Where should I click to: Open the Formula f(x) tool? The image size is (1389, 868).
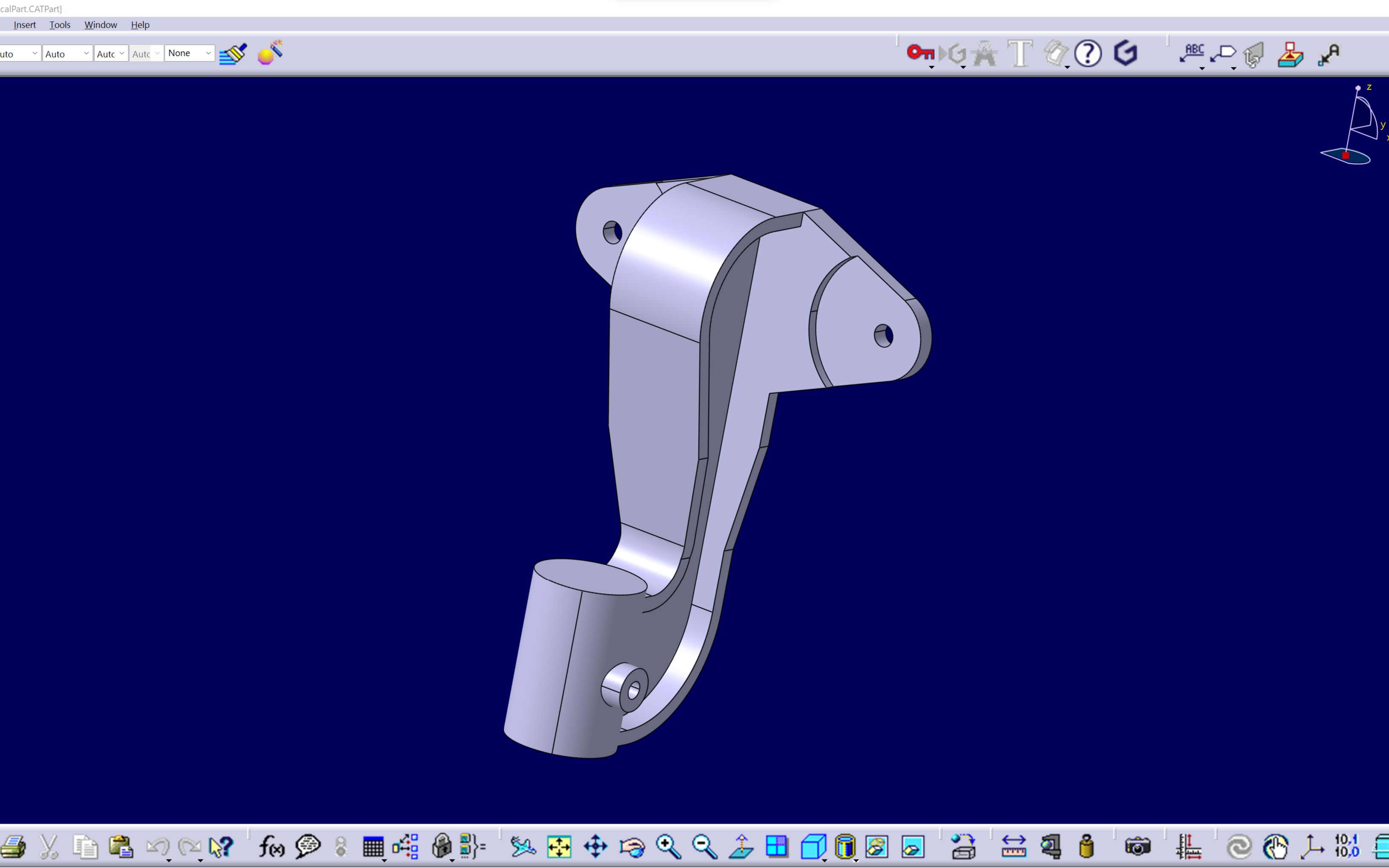coord(271,847)
